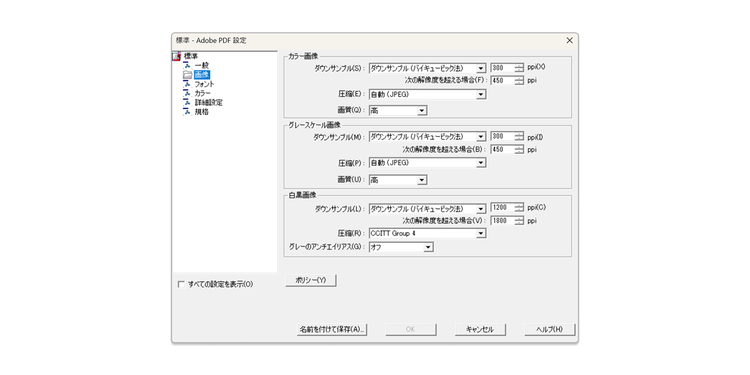Click color image 450 ppi threshold field
Image resolution: width=750 pixels, height=375 pixels.
pos(503,80)
